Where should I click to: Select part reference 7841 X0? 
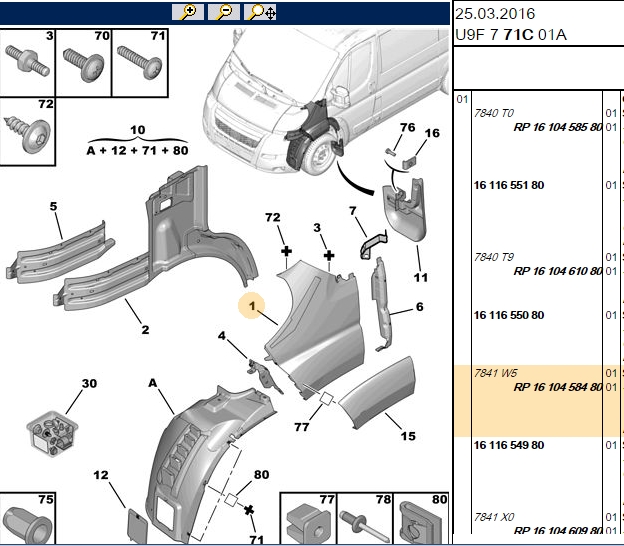(x=494, y=517)
